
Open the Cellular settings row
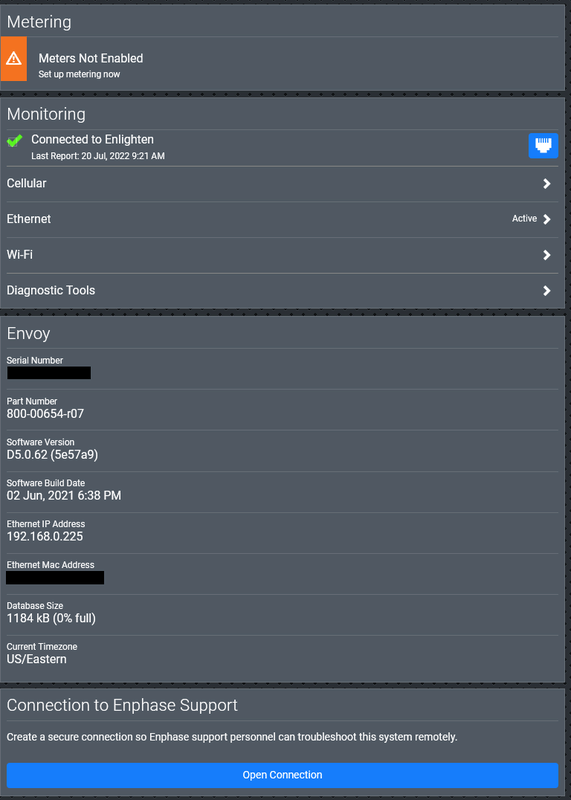click(282, 184)
